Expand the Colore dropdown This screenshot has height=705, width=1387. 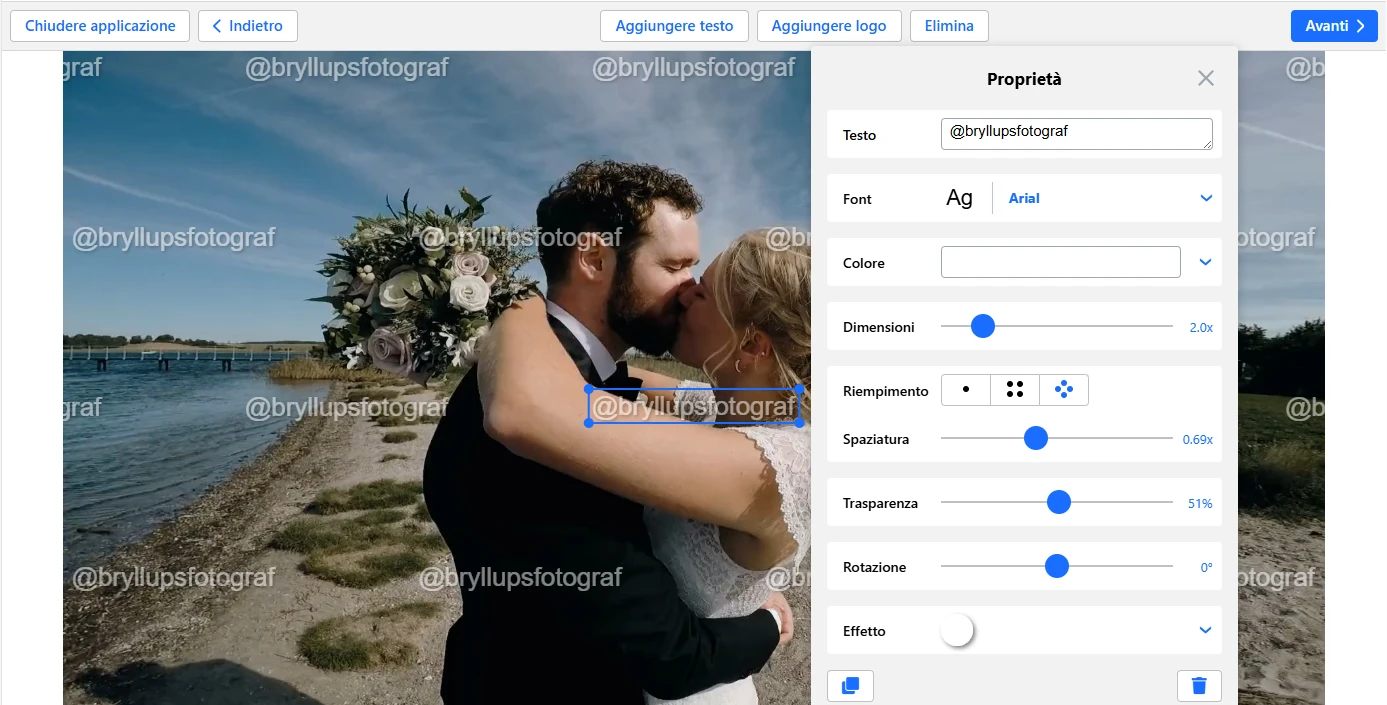(1205, 262)
